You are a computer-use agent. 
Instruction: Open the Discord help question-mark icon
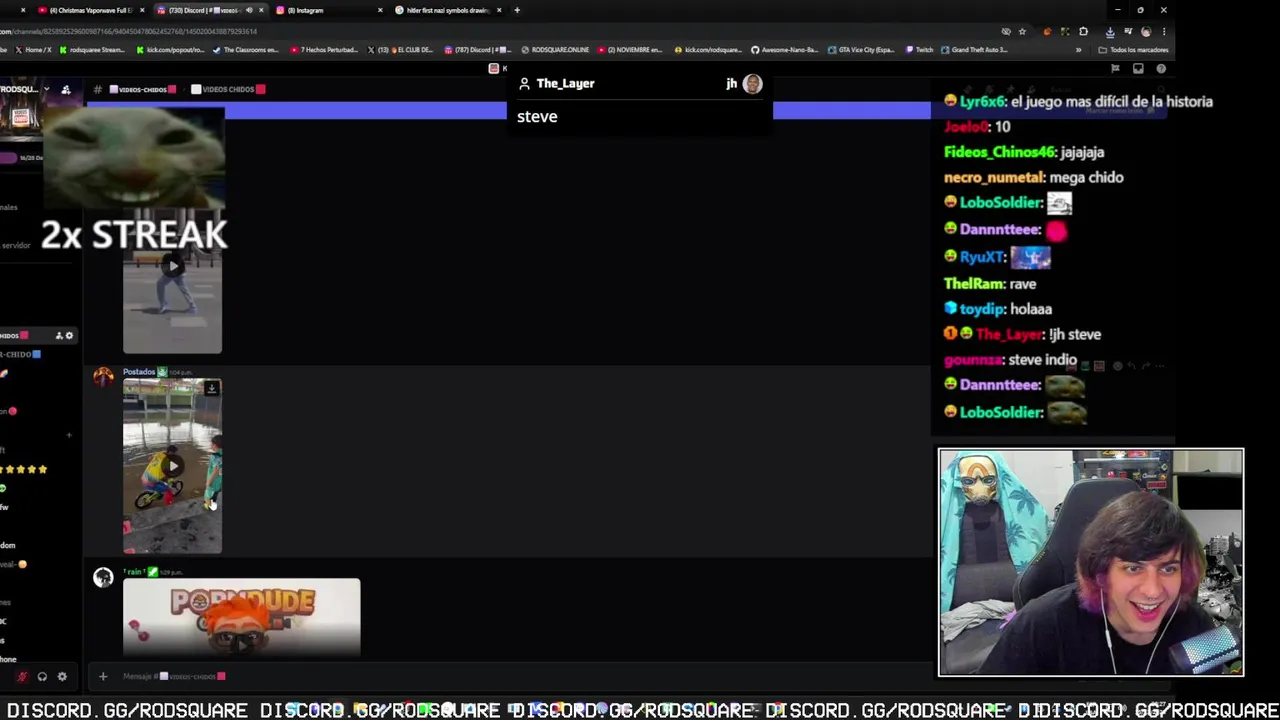[x=1161, y=69]
